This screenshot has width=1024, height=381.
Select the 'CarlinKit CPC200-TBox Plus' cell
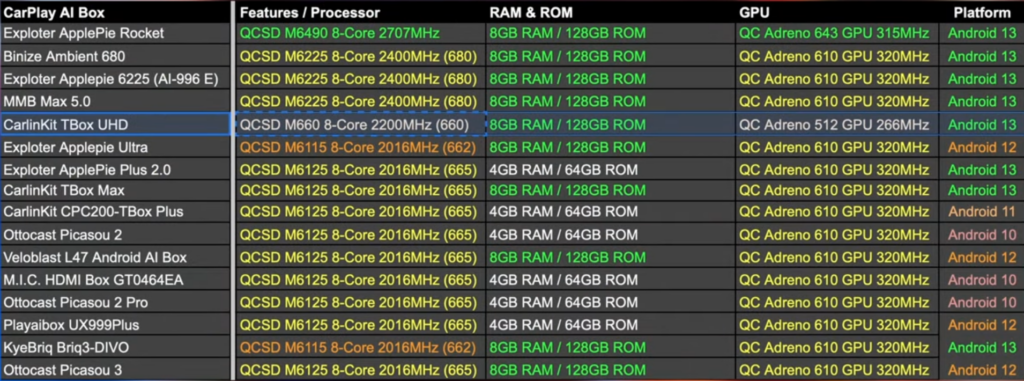click(115, 211)
